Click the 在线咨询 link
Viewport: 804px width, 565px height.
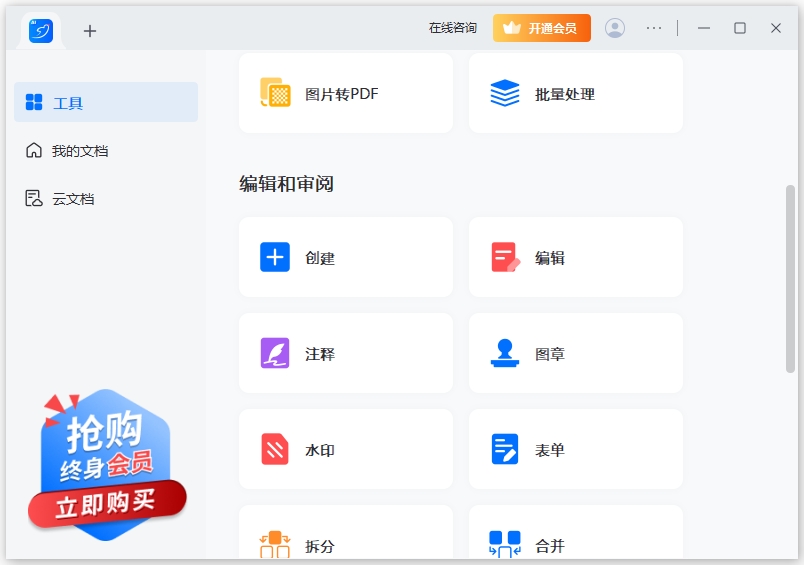point(453,28)
